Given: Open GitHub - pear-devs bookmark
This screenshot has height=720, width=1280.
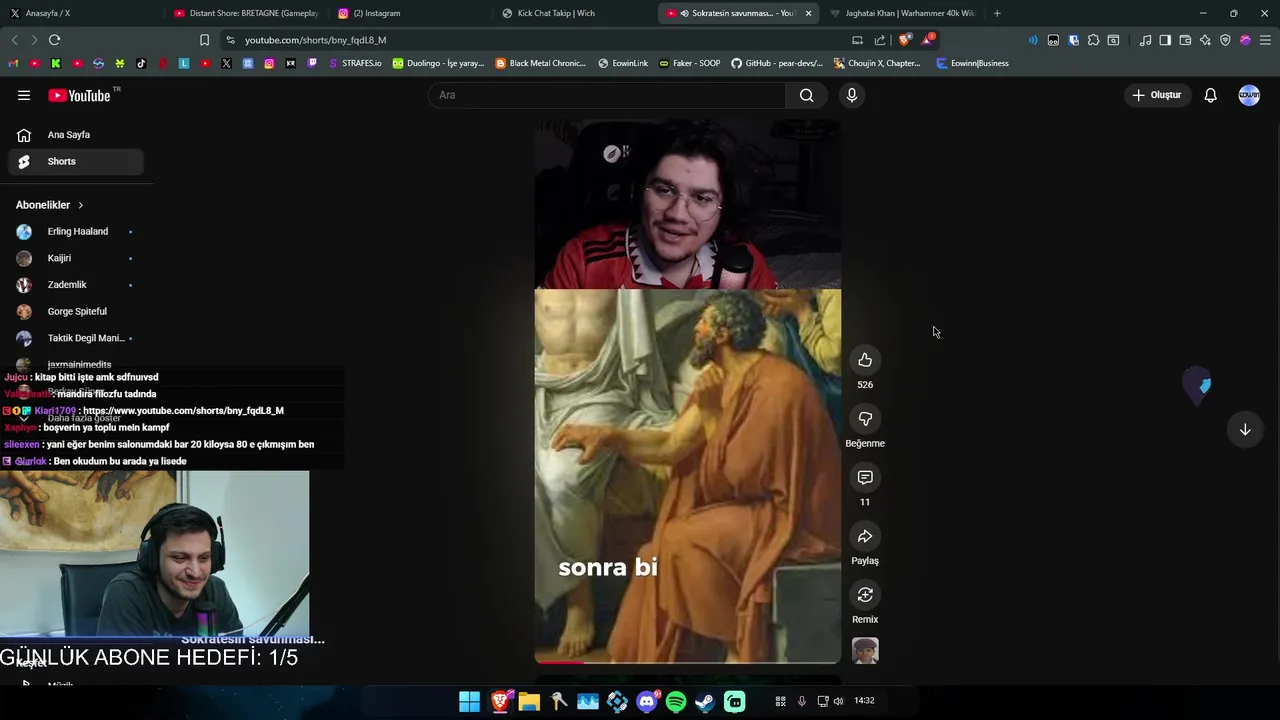Looking at the screenshot, I should point(777,63).
